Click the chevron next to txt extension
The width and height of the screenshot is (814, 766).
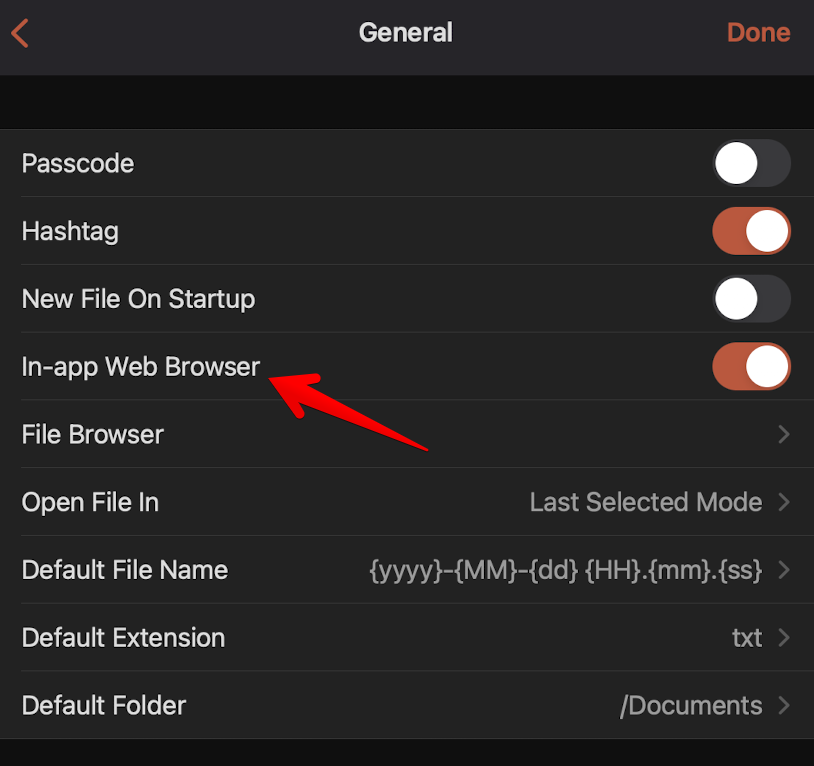(x=784, y=638)
